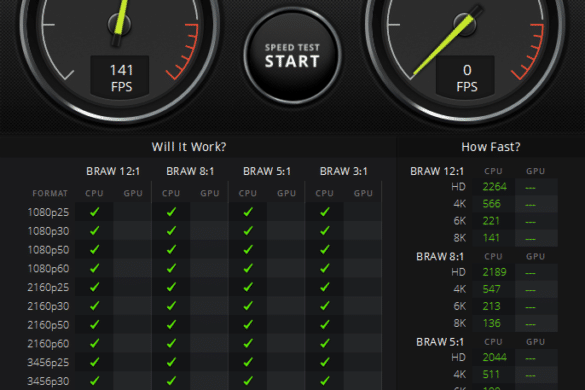Click the 1080p30 BRAW 3:1 CPU checkmark
585x390 pixels.
pyautogui.click(x=325, y=231)
